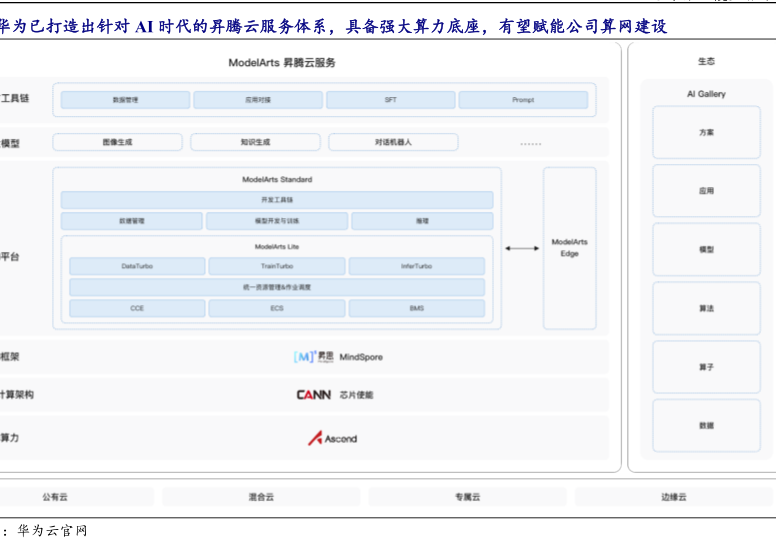The width and height of the screenshot is (776, 539).
Task: Select the 算法 card in AI Gallery
Action: [706, 308]
